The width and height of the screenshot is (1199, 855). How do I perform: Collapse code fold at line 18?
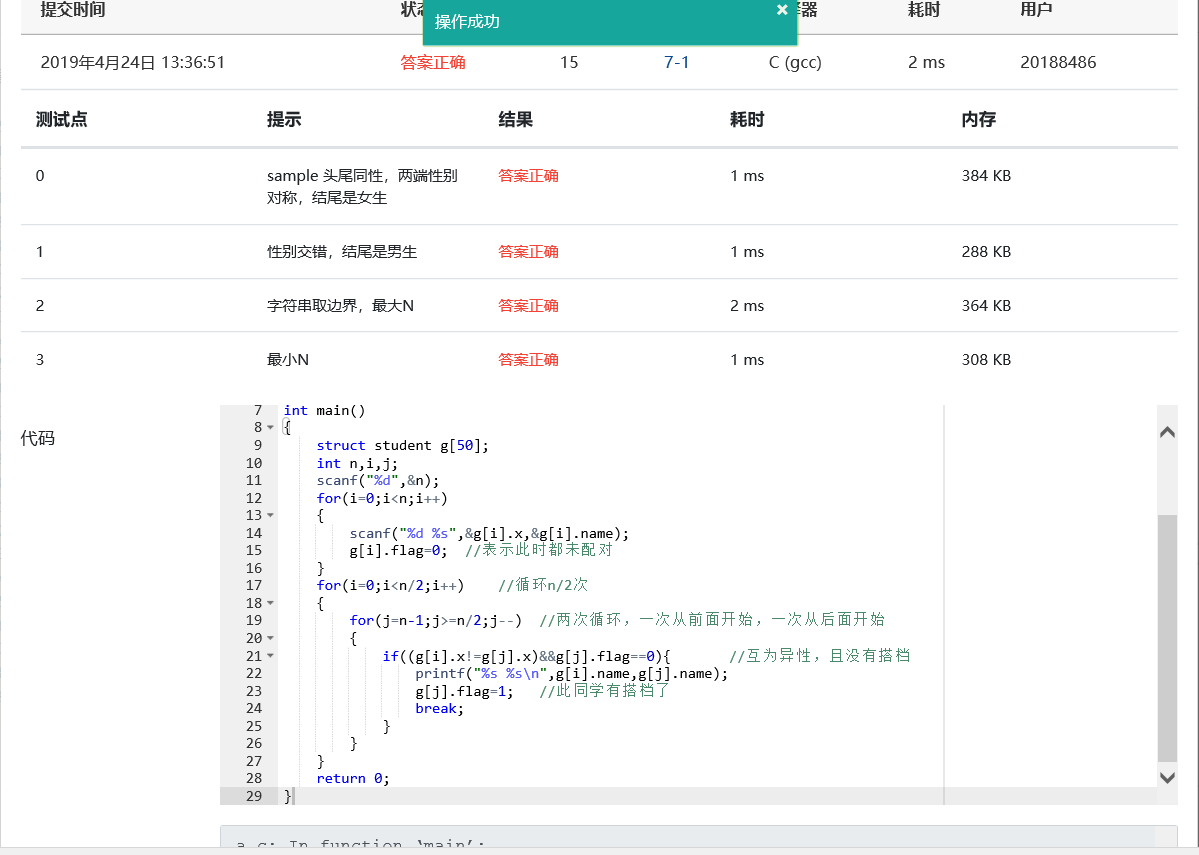pos(270,603)
